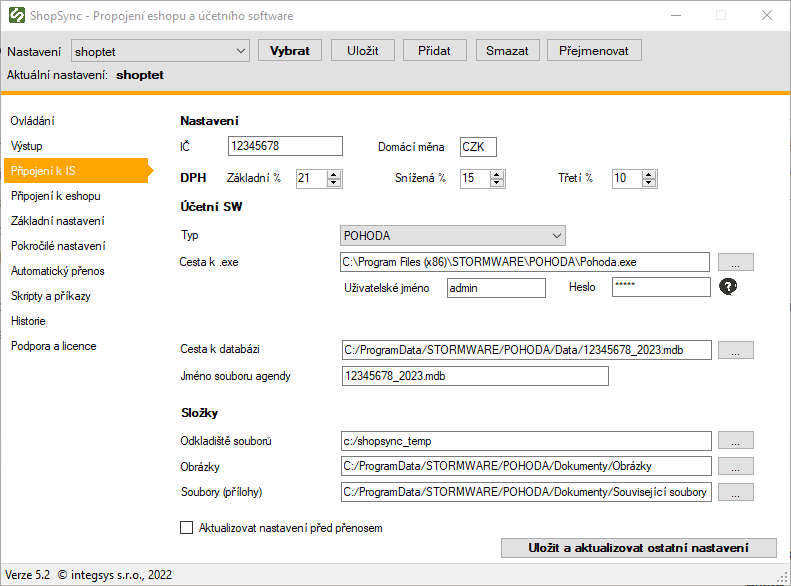The height and width of the screenshot is (586, 791).
Task: Open the password help question-mark icon
Action: click(727, 286)
